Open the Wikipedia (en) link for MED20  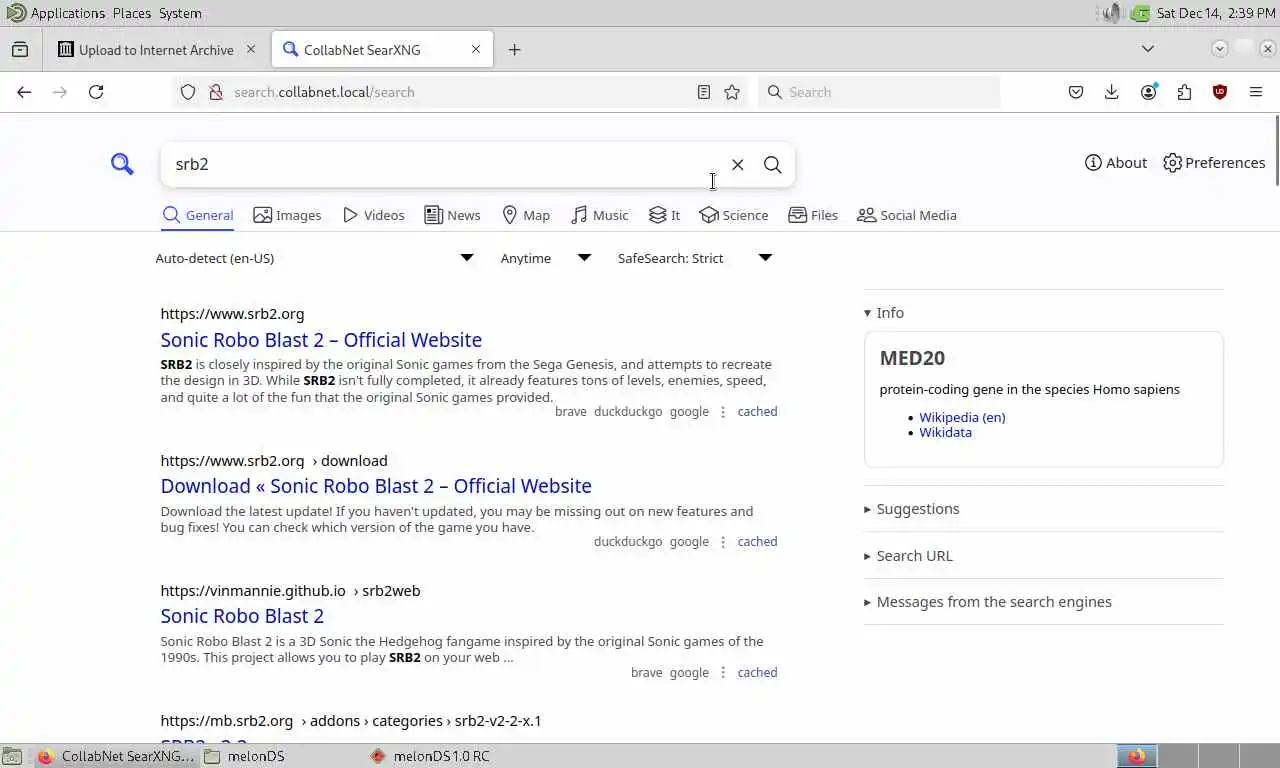point(962,418)
